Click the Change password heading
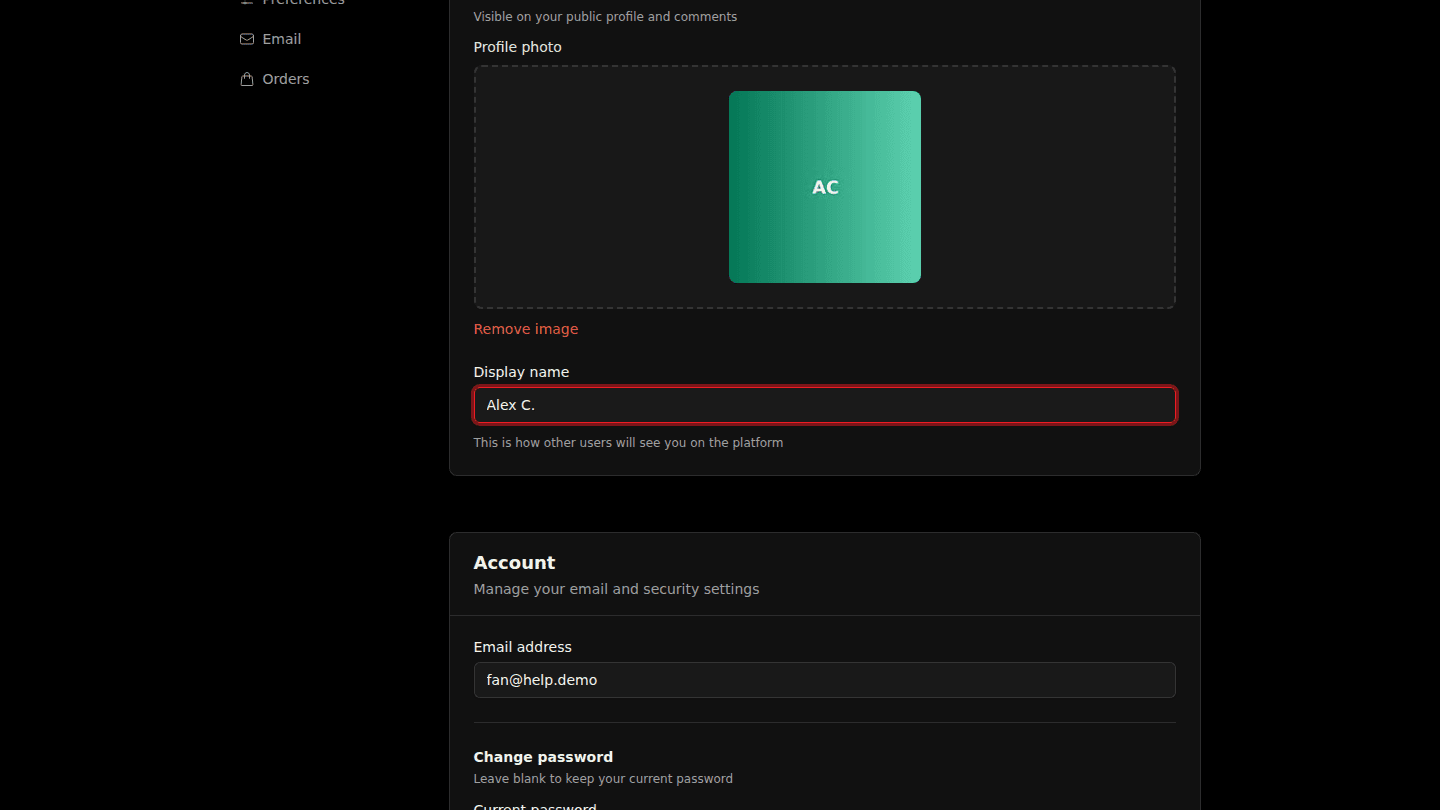Image resolution: width=1440 pixels, height=810 pixels. tap(543, 757)
